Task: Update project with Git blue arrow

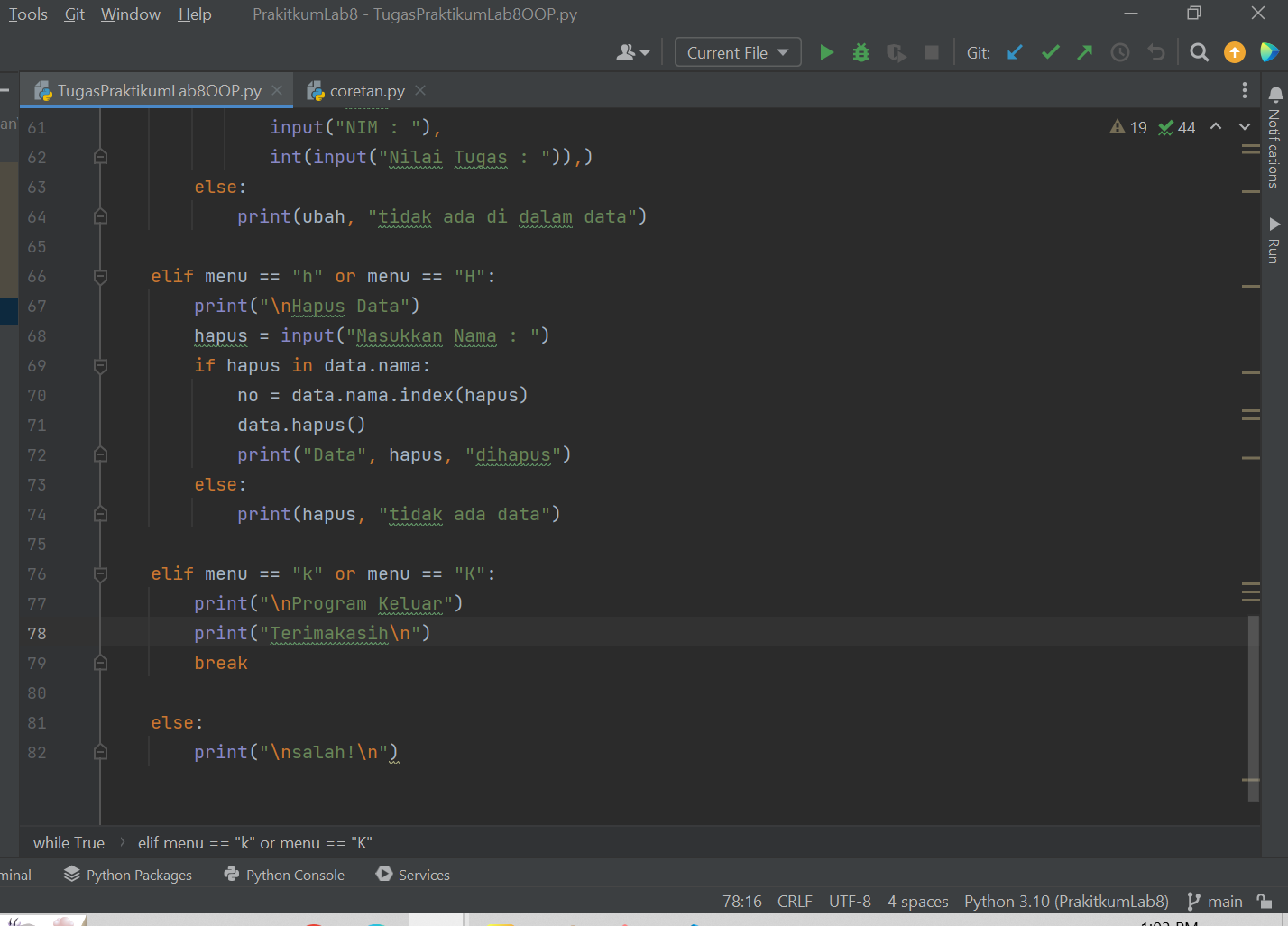Action: point(1015,52)
